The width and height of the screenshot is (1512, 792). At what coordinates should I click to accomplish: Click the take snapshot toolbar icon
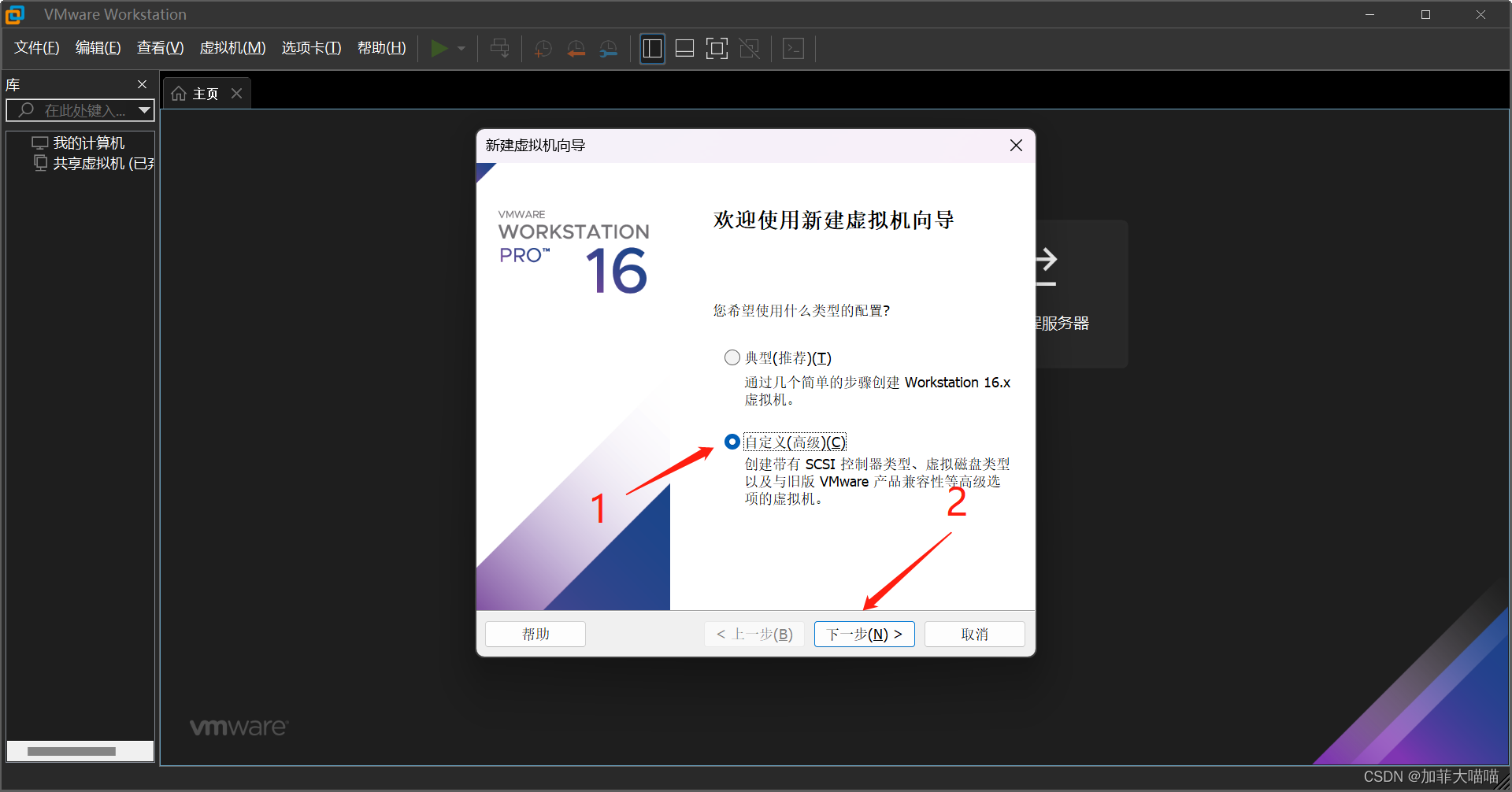pyautogui.click(x=543, y=49)
